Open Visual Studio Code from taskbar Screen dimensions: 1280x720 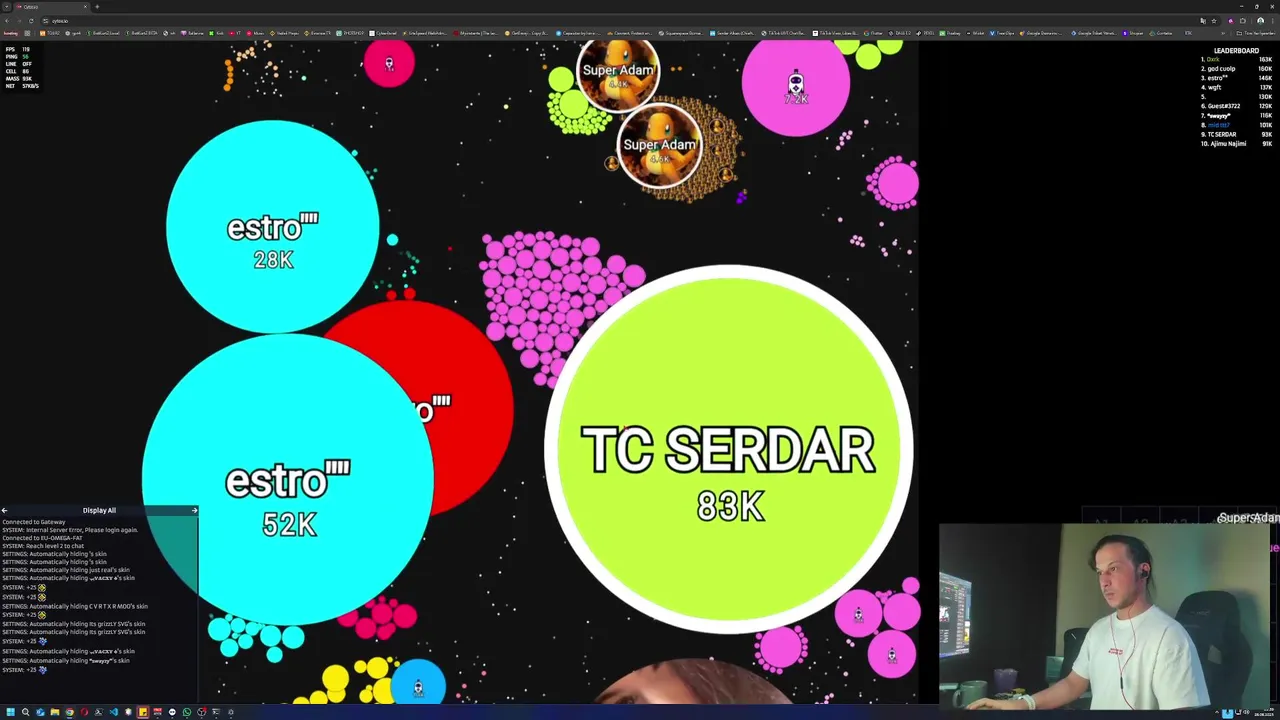click(x=114, y=712)
